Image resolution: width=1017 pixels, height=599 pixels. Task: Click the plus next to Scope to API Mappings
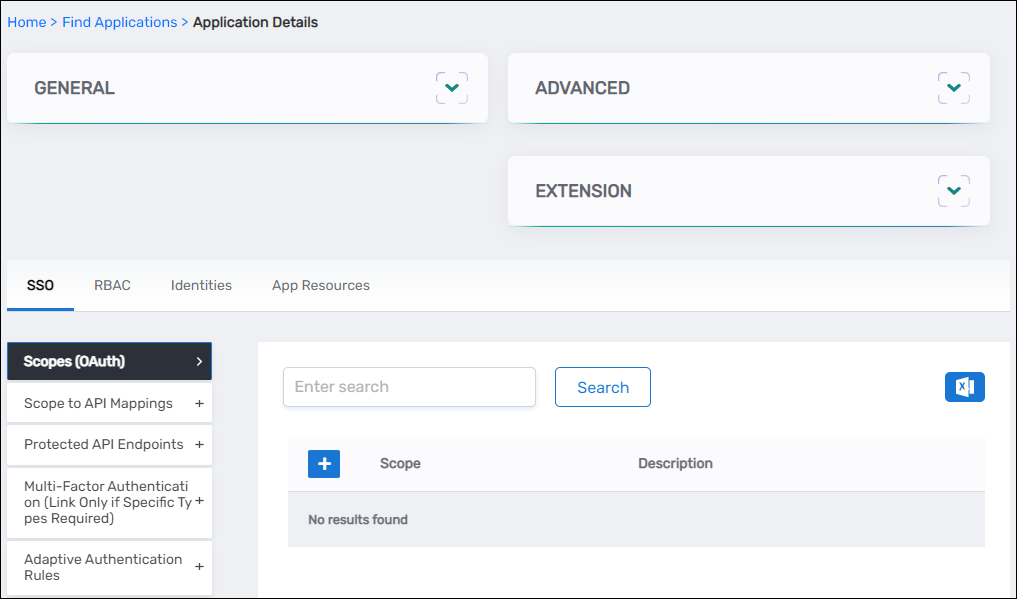coord(197,403)
